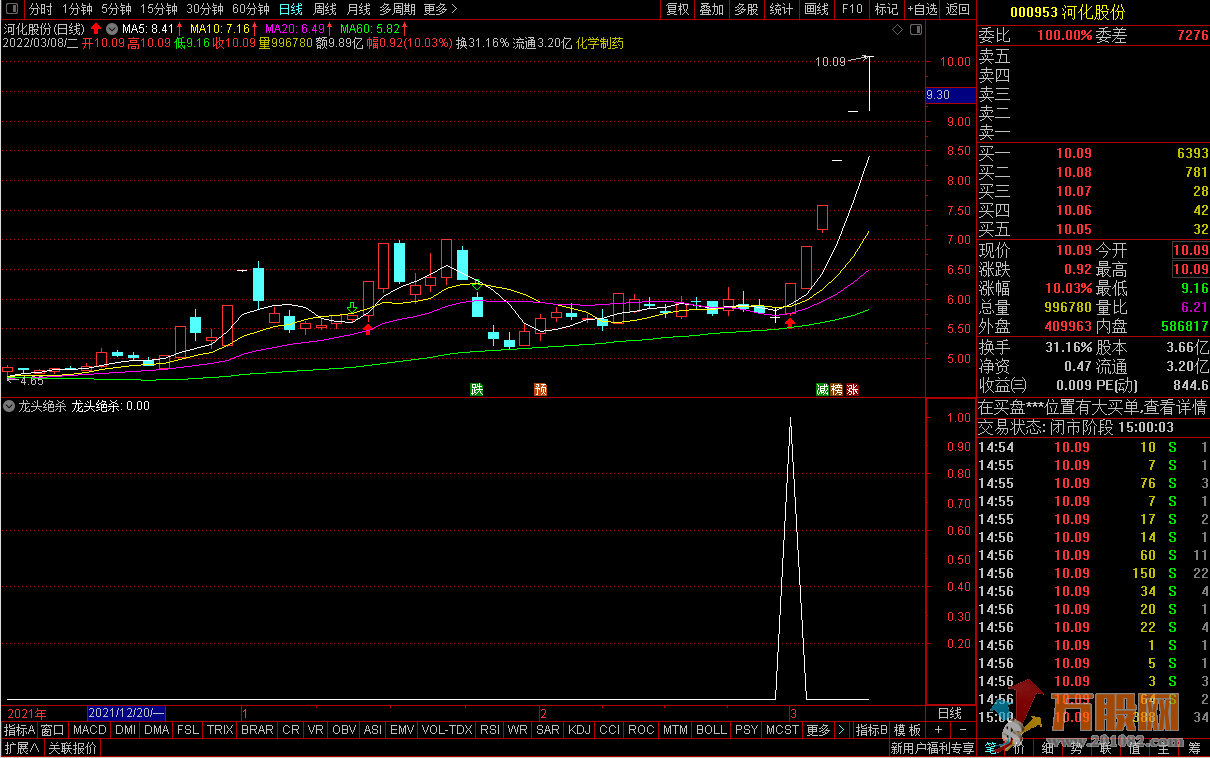This screenshot has height=758, width=1210.
Task: Switch to the 周线 weekly chart tab
Action: click(x=324, y=9)
